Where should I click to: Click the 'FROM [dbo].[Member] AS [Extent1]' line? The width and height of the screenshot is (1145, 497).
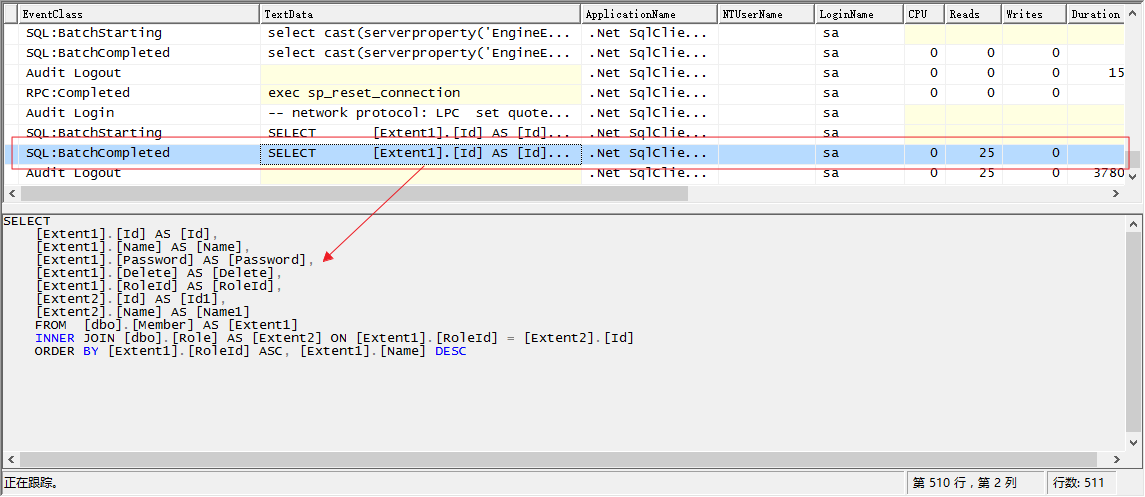[x=166, y=325]
